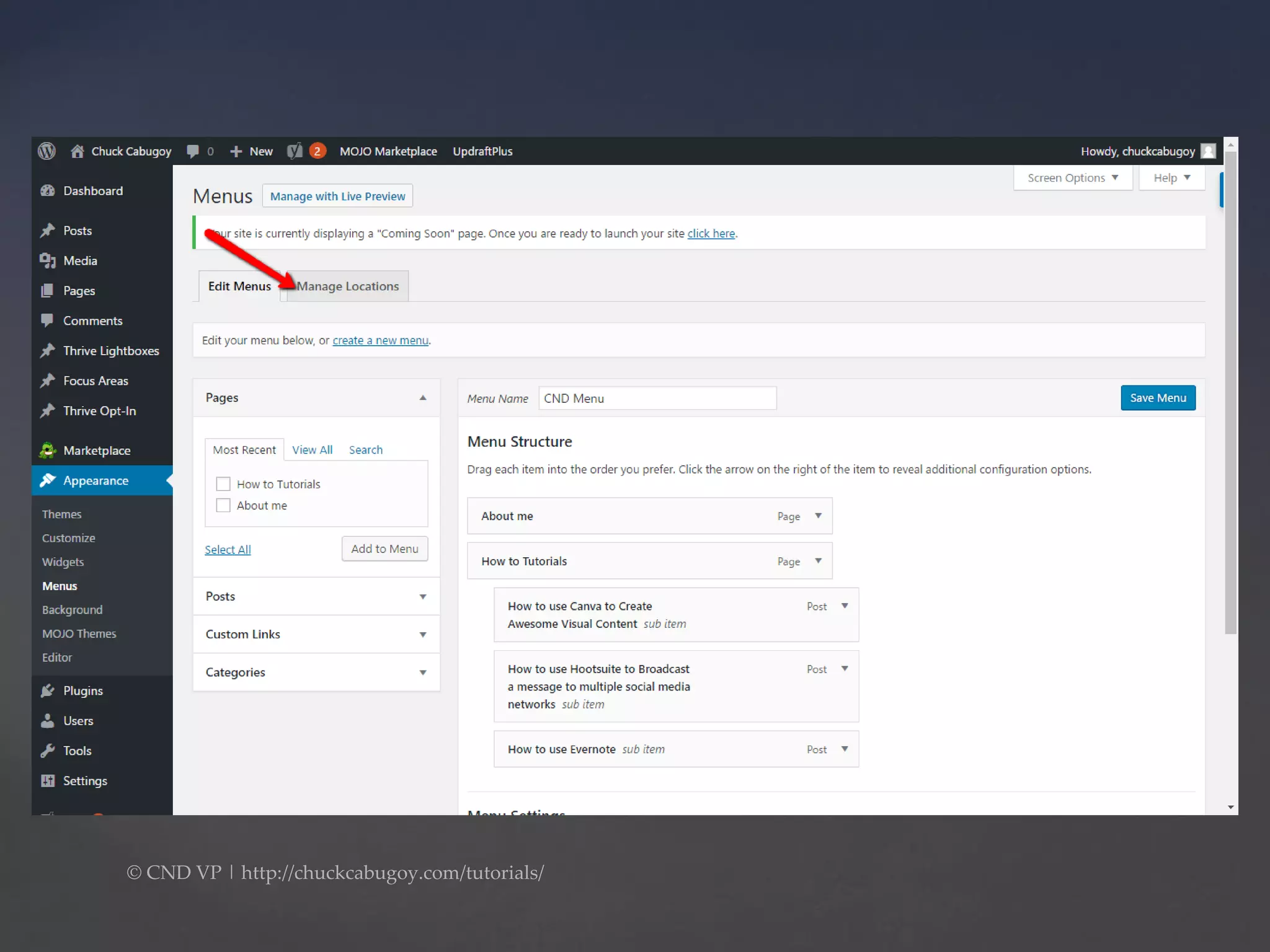Open Widgets under Appearance
The image size is (1270, 952).
click(x=63, y=562)
